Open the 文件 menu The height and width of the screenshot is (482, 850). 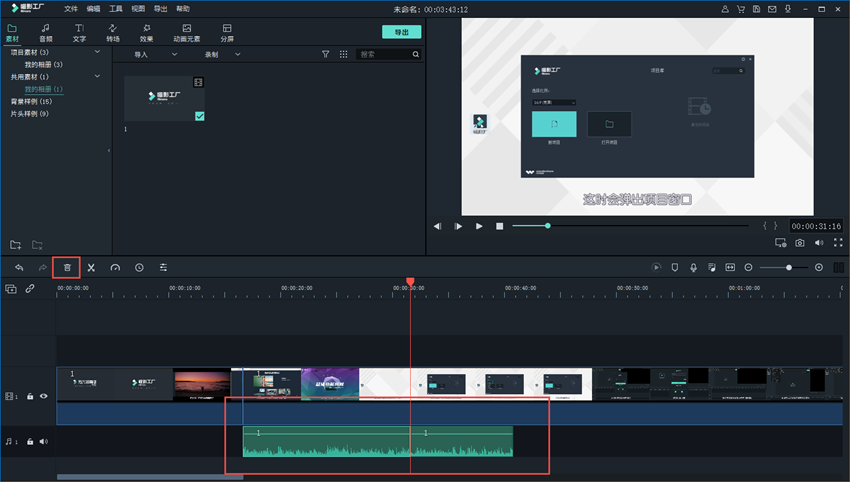click(x=71, y=8)
